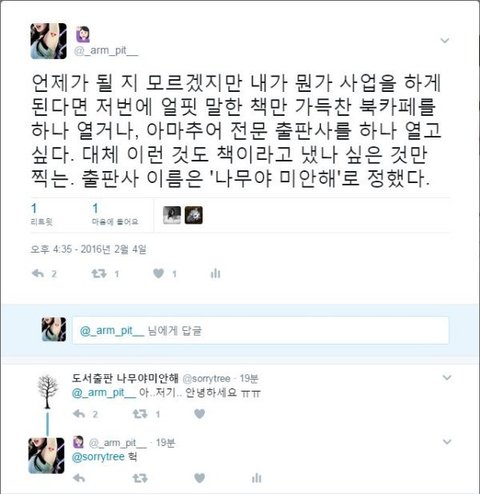Screen dimensions: 480x494
Task: View the first liker's avatar thumbnail
Action: (x=172, y=215)
